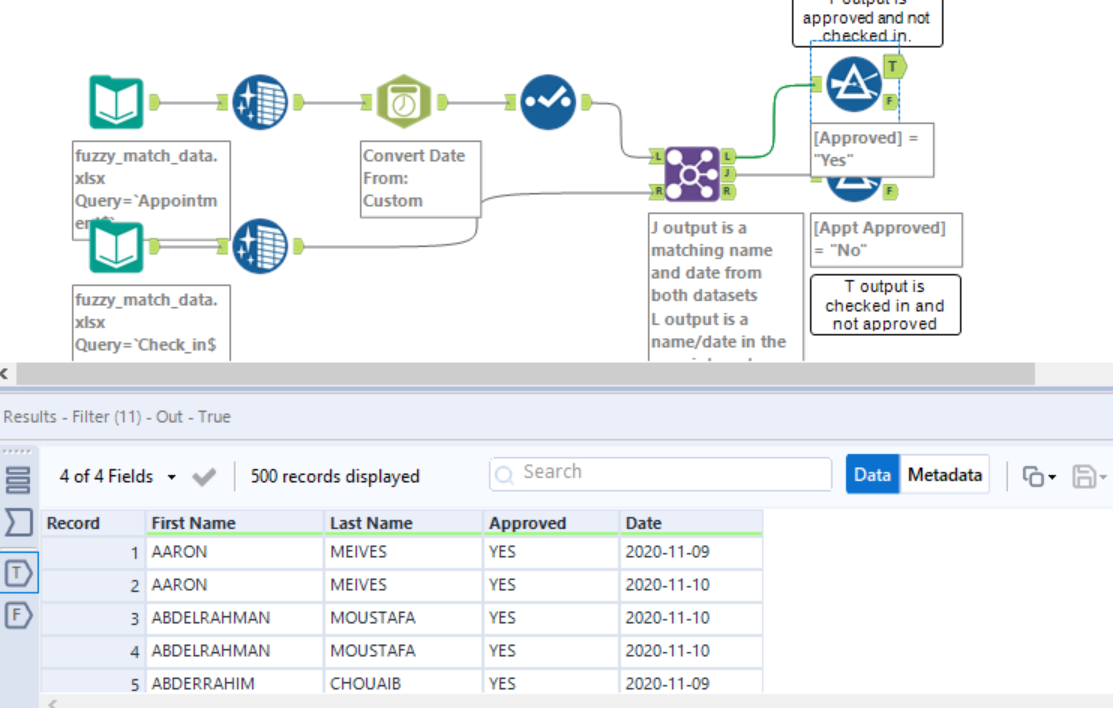This screenshot has height=708, width=1113.
Task: Switch to the Metadata view
Action: click(945, 474)
